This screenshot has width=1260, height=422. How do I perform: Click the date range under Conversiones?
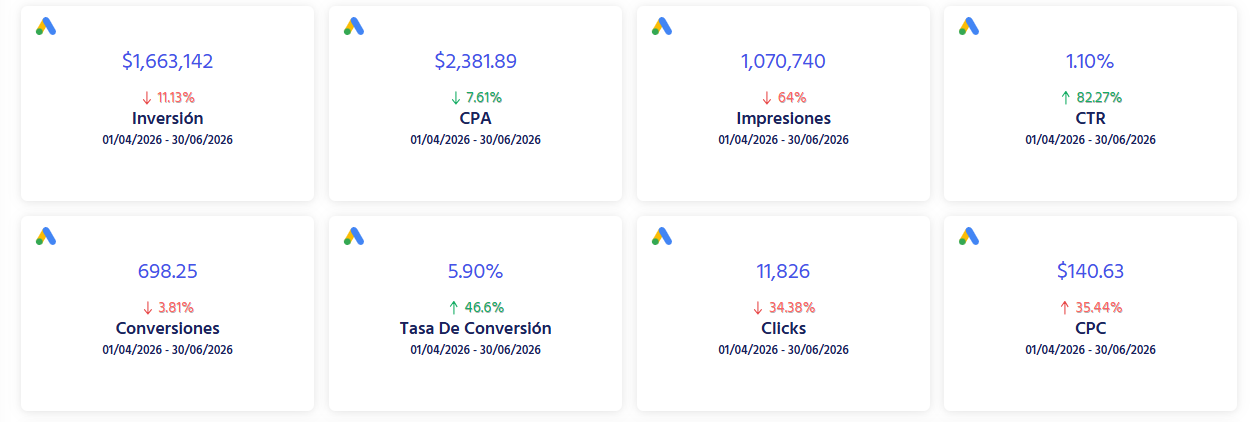point(168,350)
